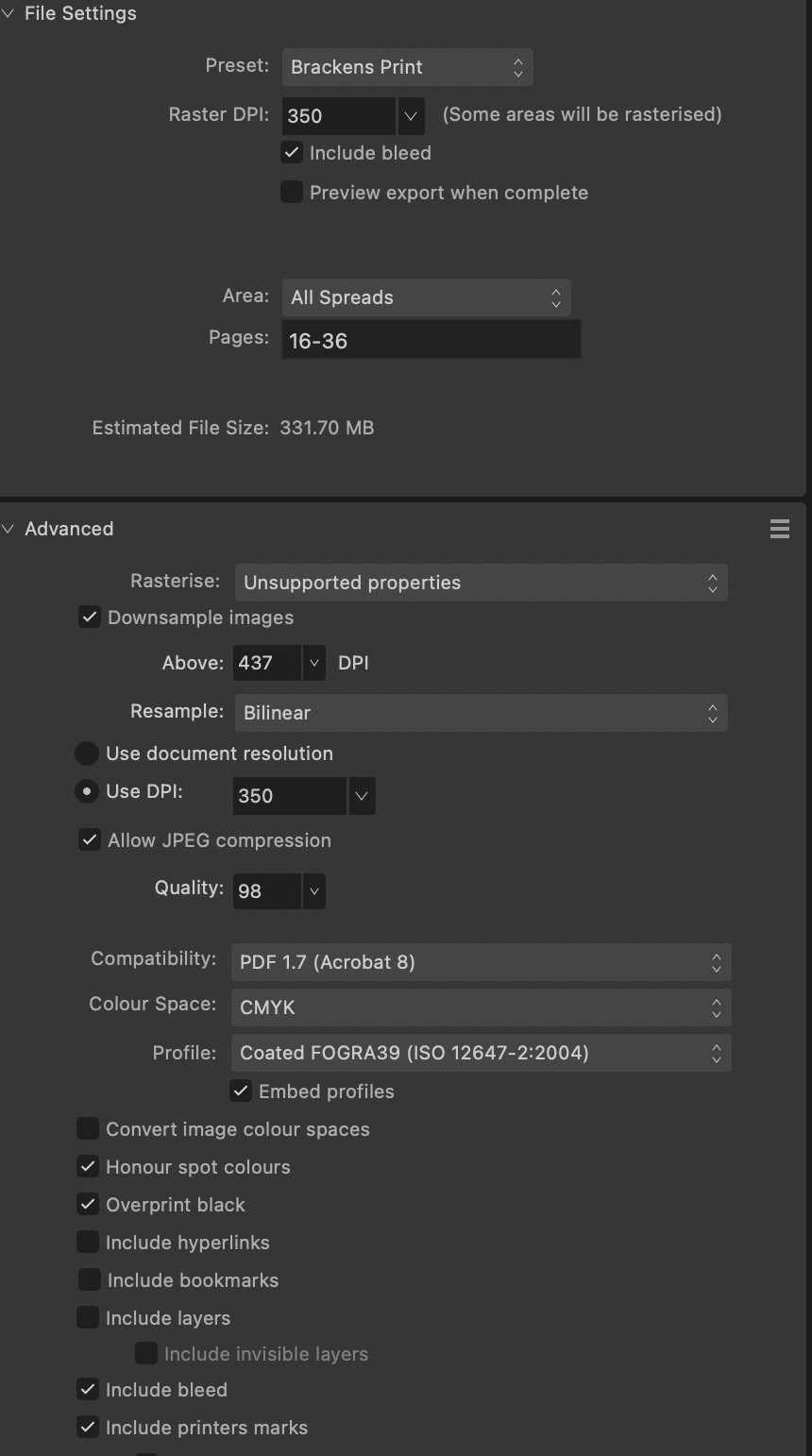
Task: Open the JPEG Quality dropdown arrow
Action: [314, 891]
